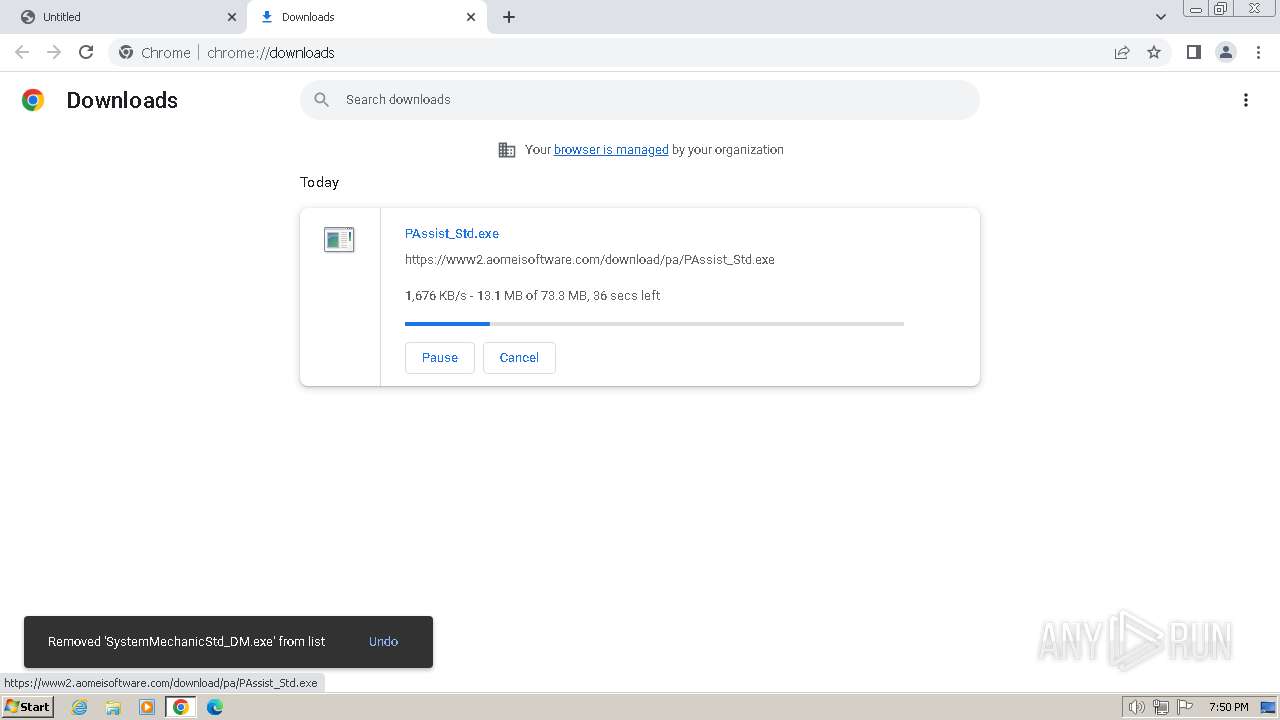Screen dimensions: 1280x720
Task: Cancel the PAssist_Std.exe download
Action: point(519,358)
